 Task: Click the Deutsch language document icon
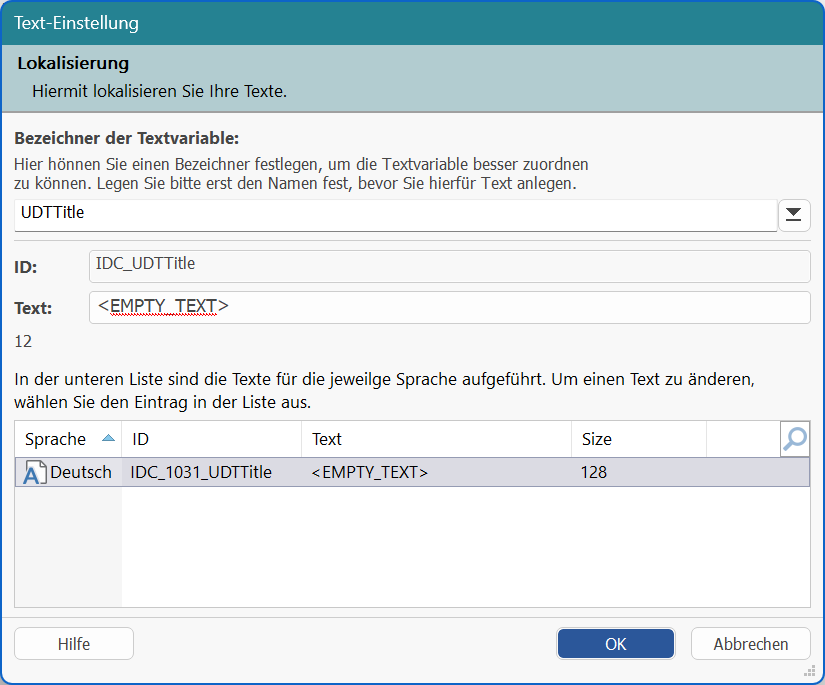[x=35, y=472]
